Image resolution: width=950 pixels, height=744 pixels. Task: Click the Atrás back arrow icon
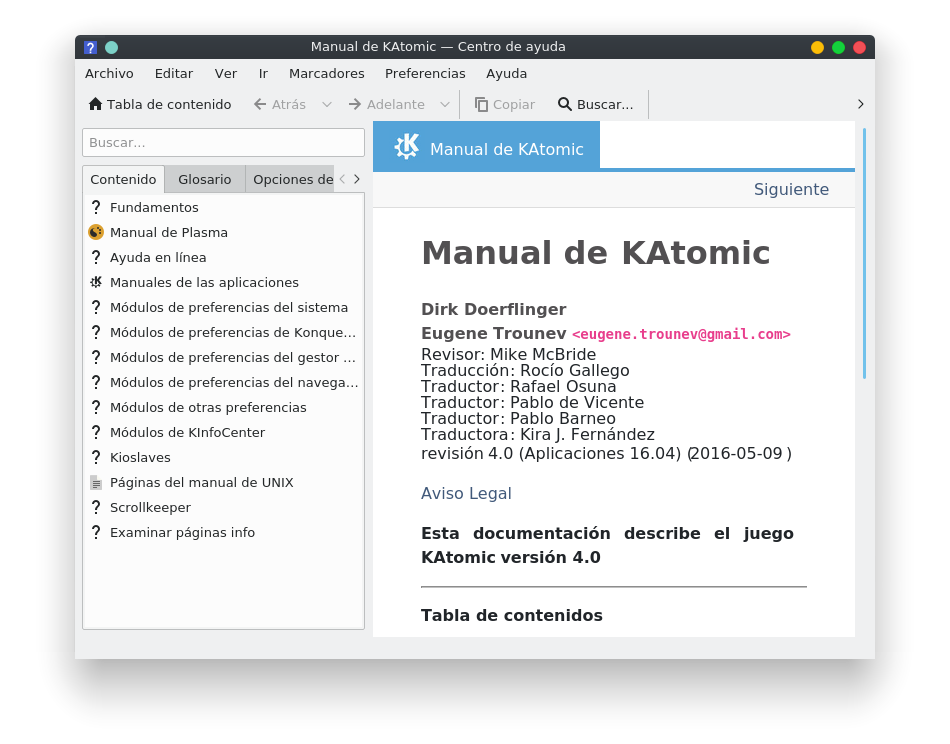coord(260,104)
